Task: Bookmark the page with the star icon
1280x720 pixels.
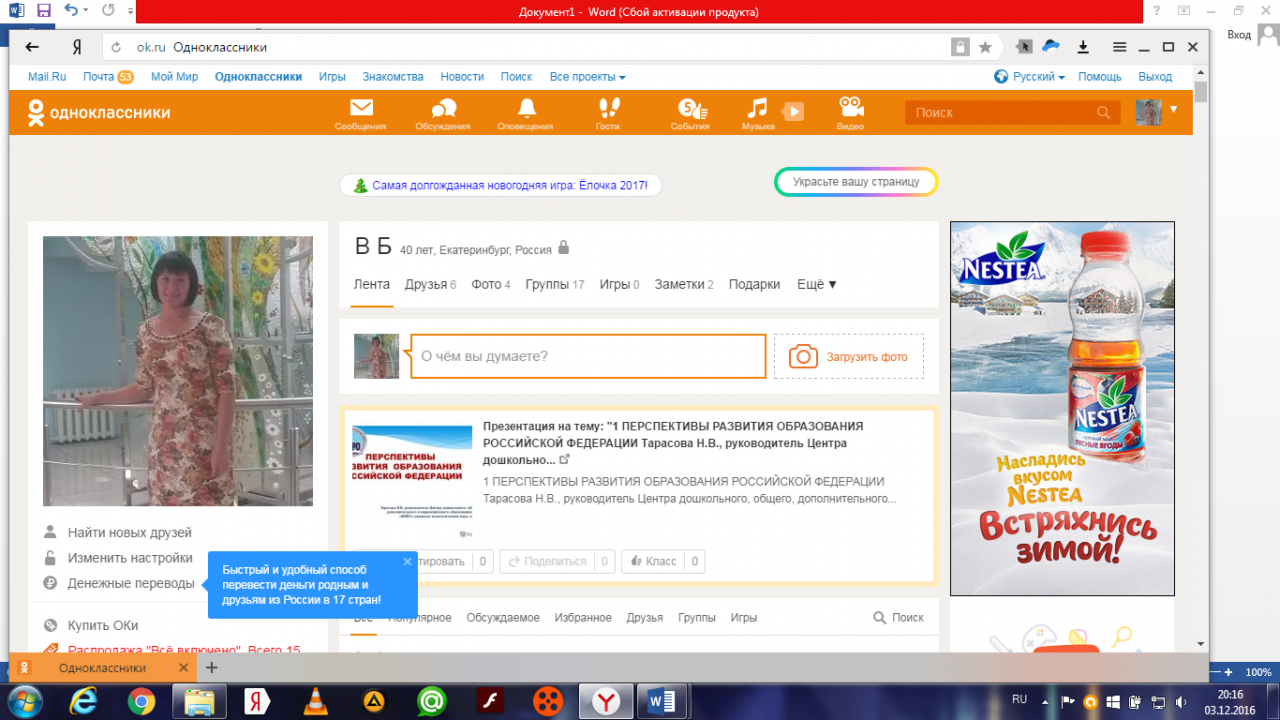Action: click(985, 47)
